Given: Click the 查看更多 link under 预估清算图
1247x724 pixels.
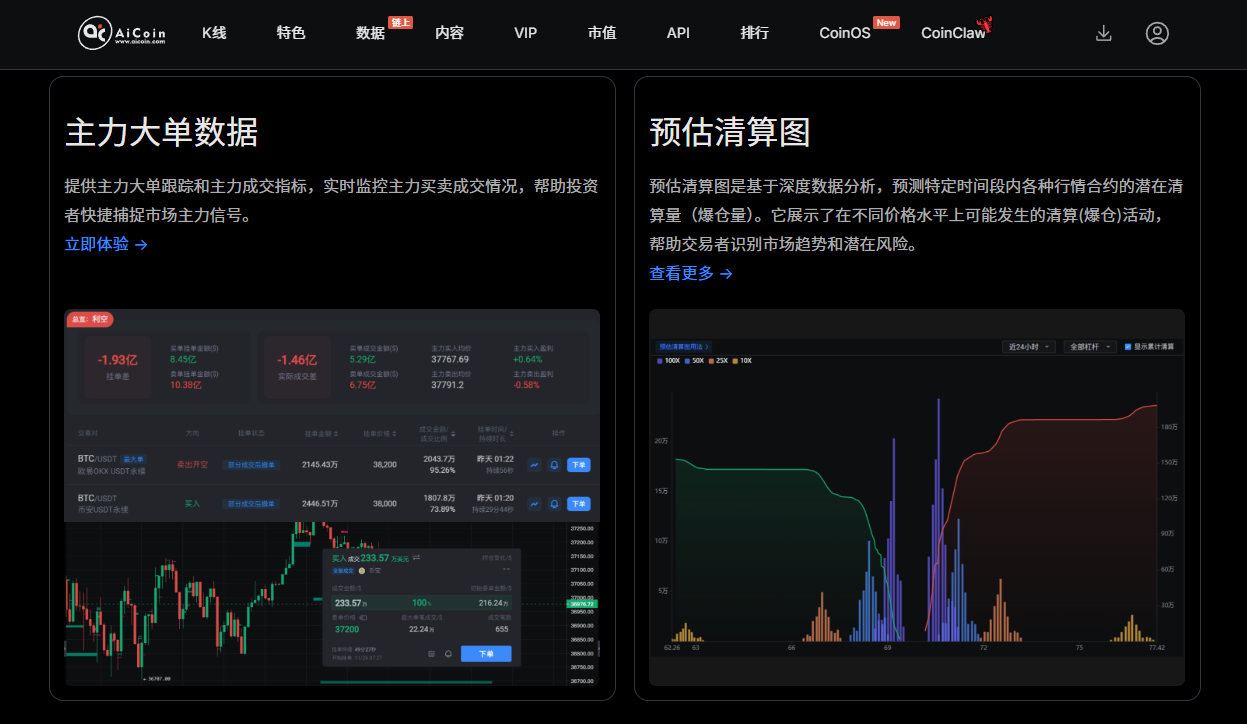Looking at the screenshot, I should pyautogui.click(x=683, y=273).
